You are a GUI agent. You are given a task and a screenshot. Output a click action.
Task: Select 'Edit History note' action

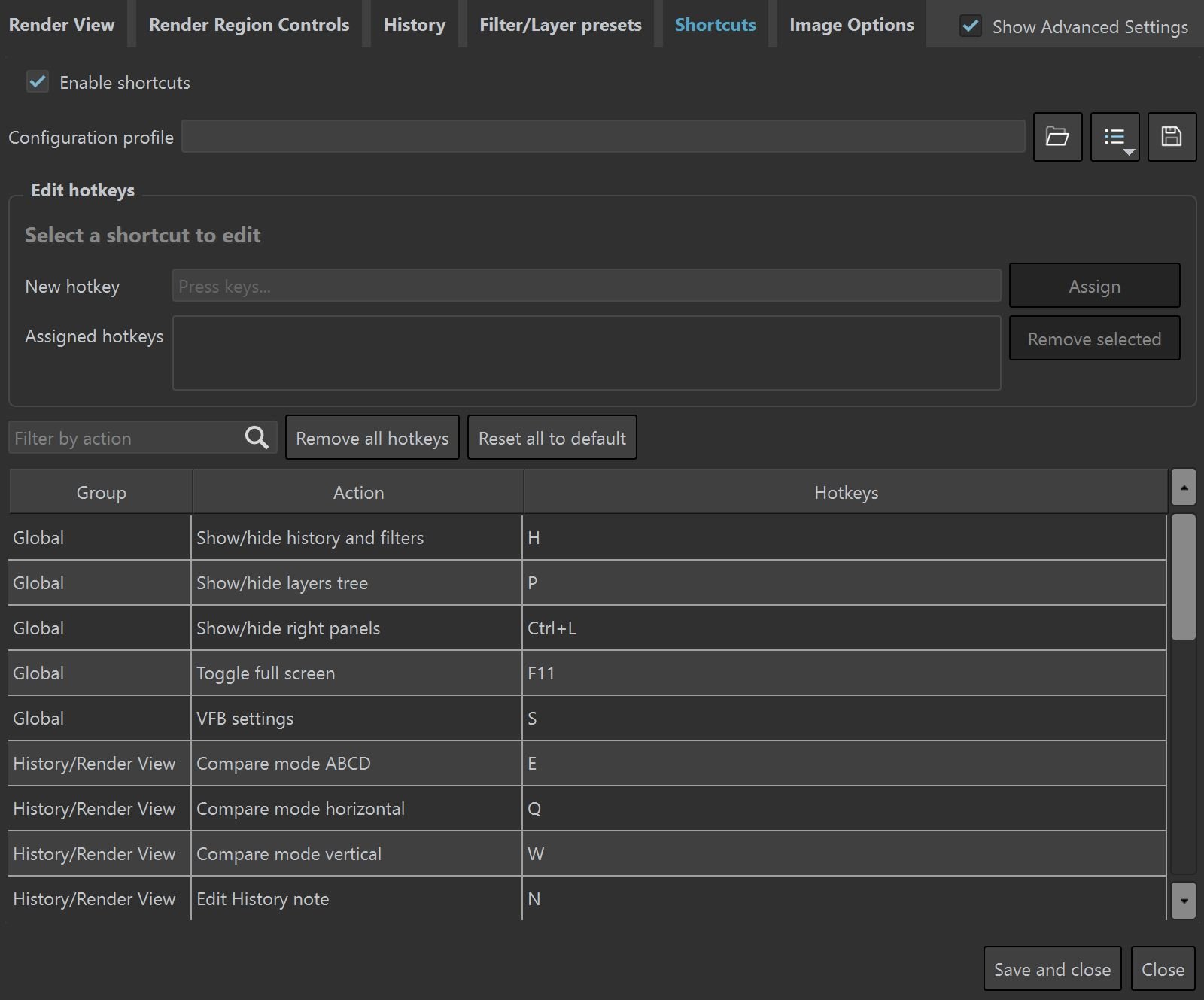coord(357,898)
